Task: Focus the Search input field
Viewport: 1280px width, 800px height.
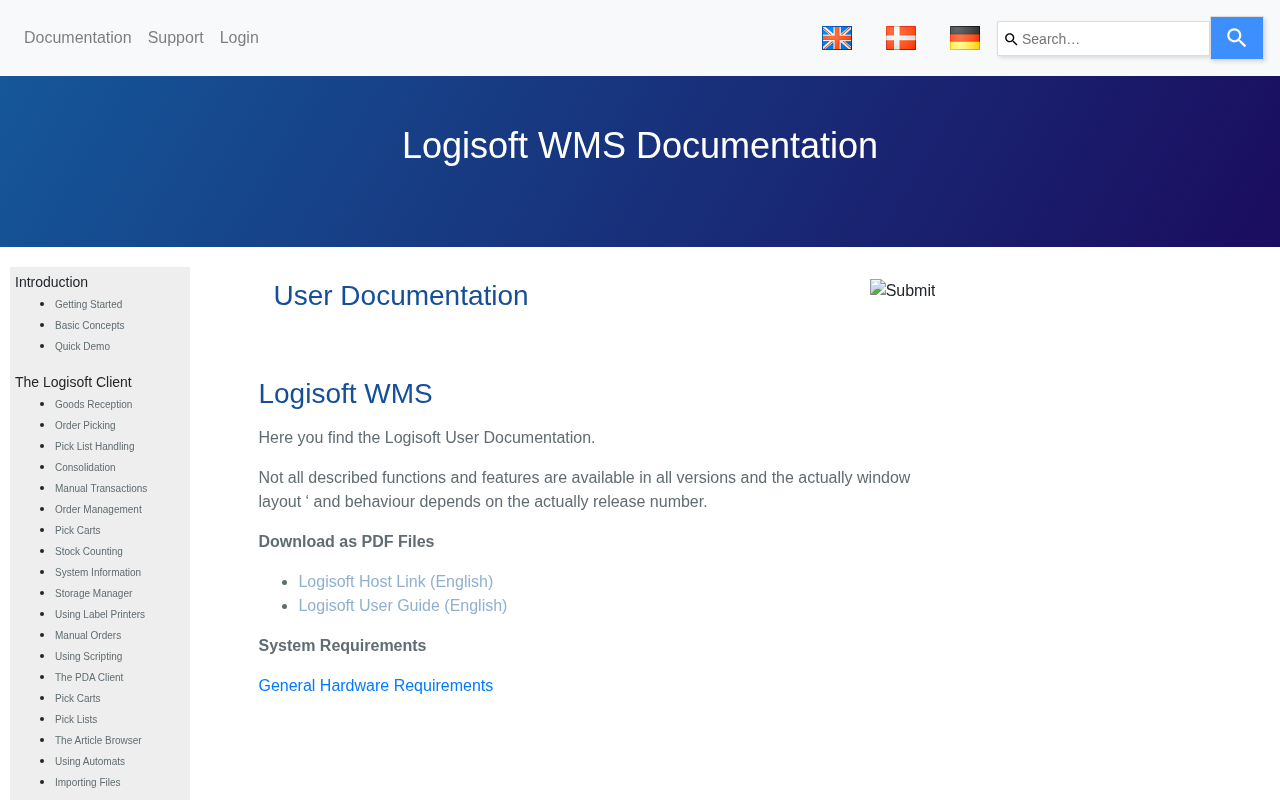Action: tap(1104, 39)
